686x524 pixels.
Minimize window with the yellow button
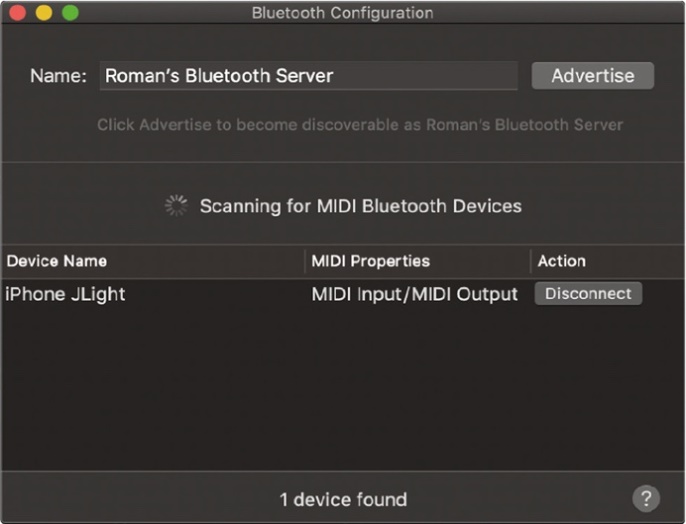44,13
